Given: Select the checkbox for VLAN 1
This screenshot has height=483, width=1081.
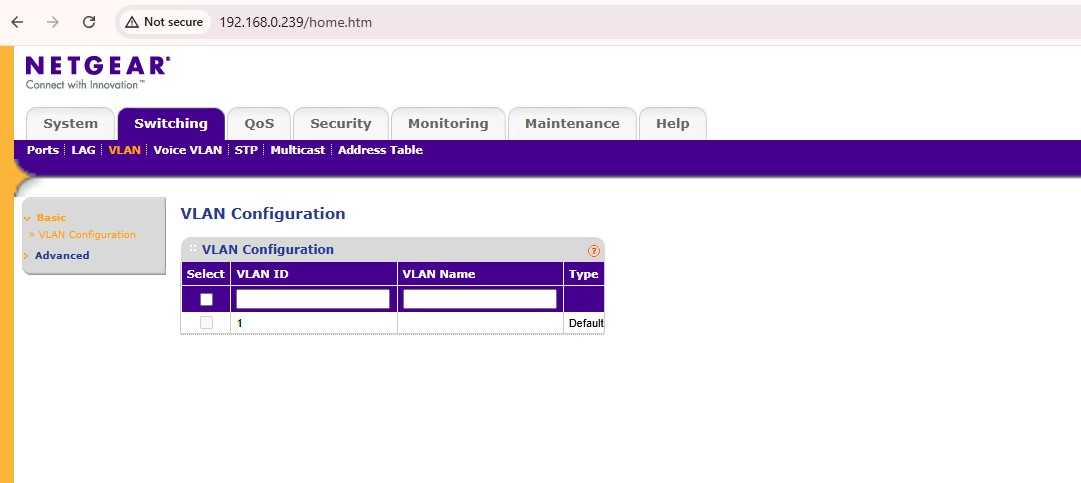Looking at the screenshot, I should [x=206, y=323].
